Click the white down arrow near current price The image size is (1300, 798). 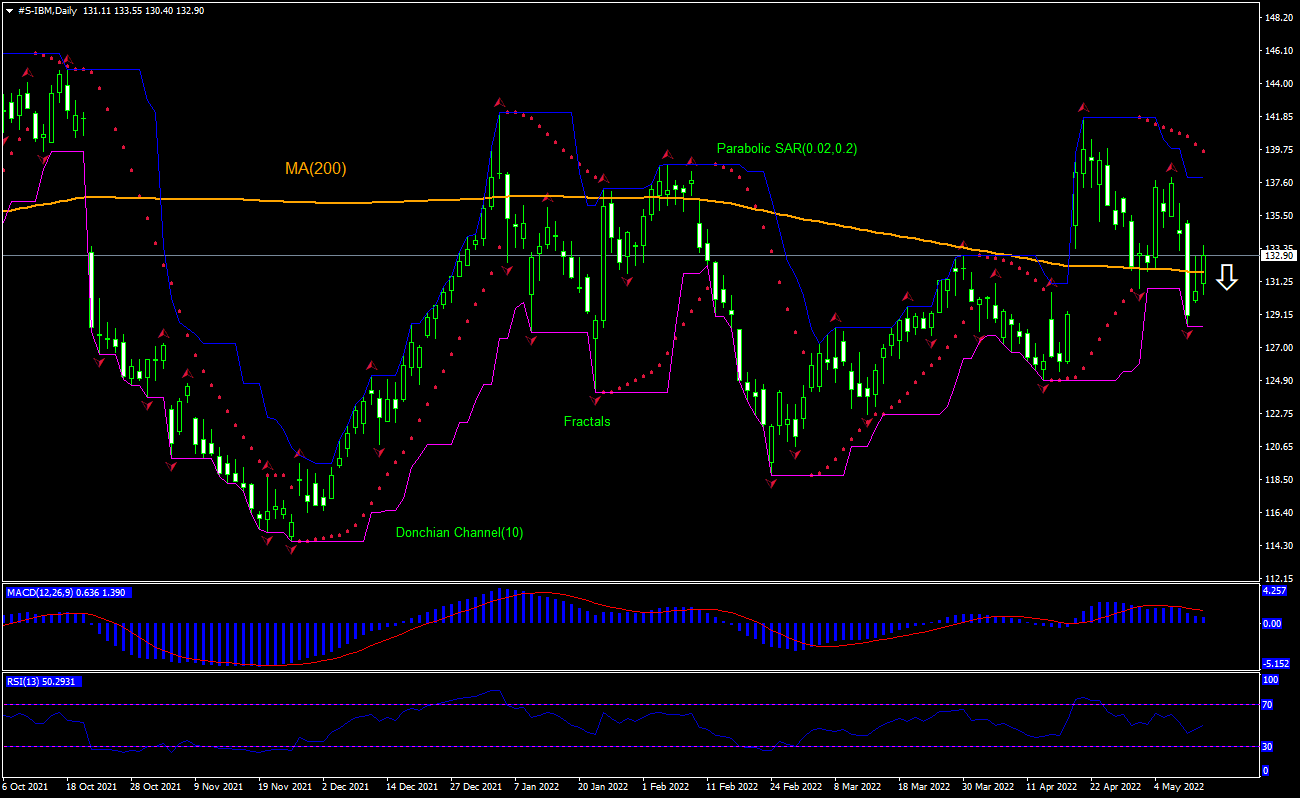pos(1227,278)
